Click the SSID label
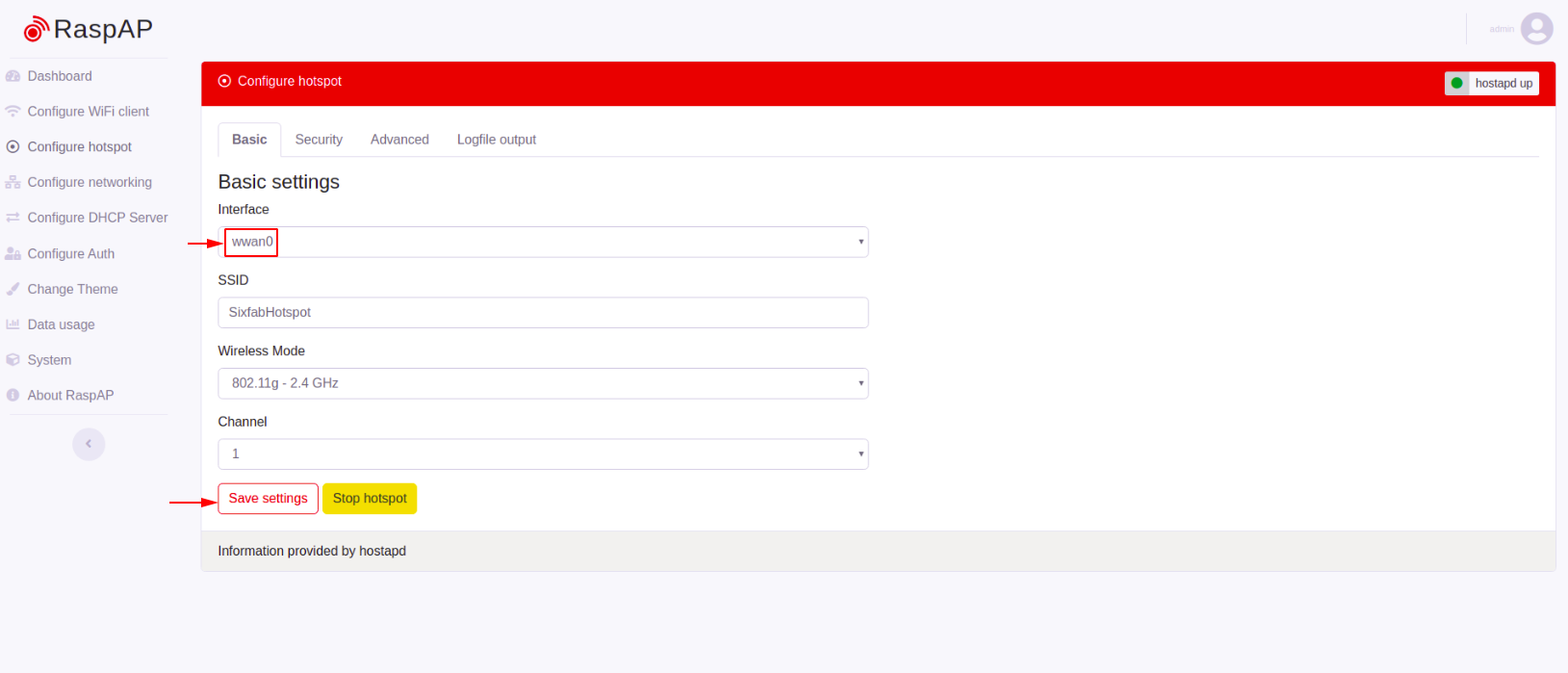Image resolution: width=1568 pixels, height=673 pixels. coord(233,280)
